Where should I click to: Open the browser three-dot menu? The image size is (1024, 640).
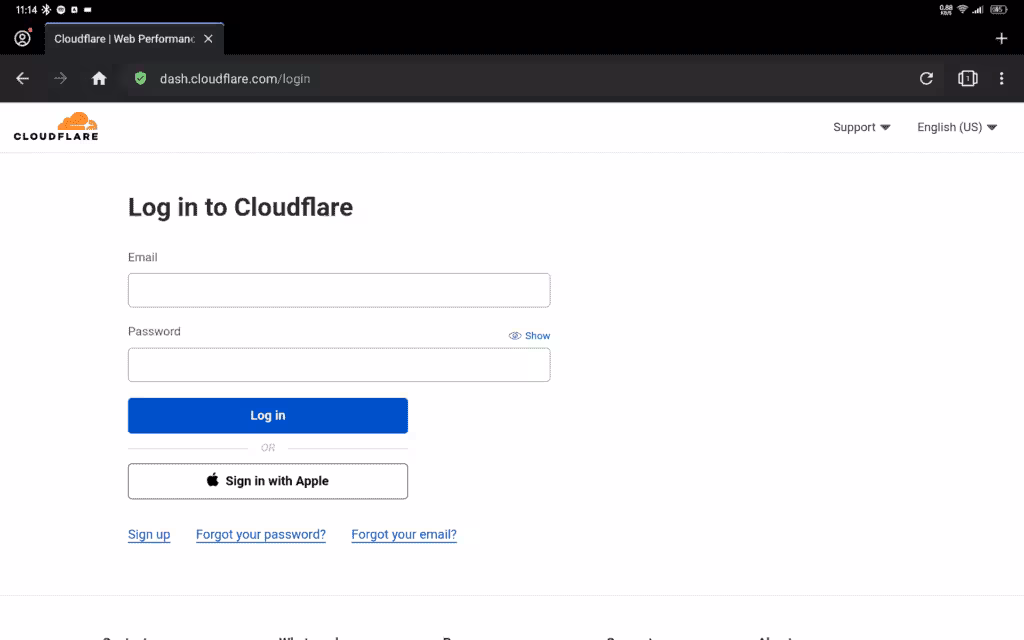[x=1001, y=78]
